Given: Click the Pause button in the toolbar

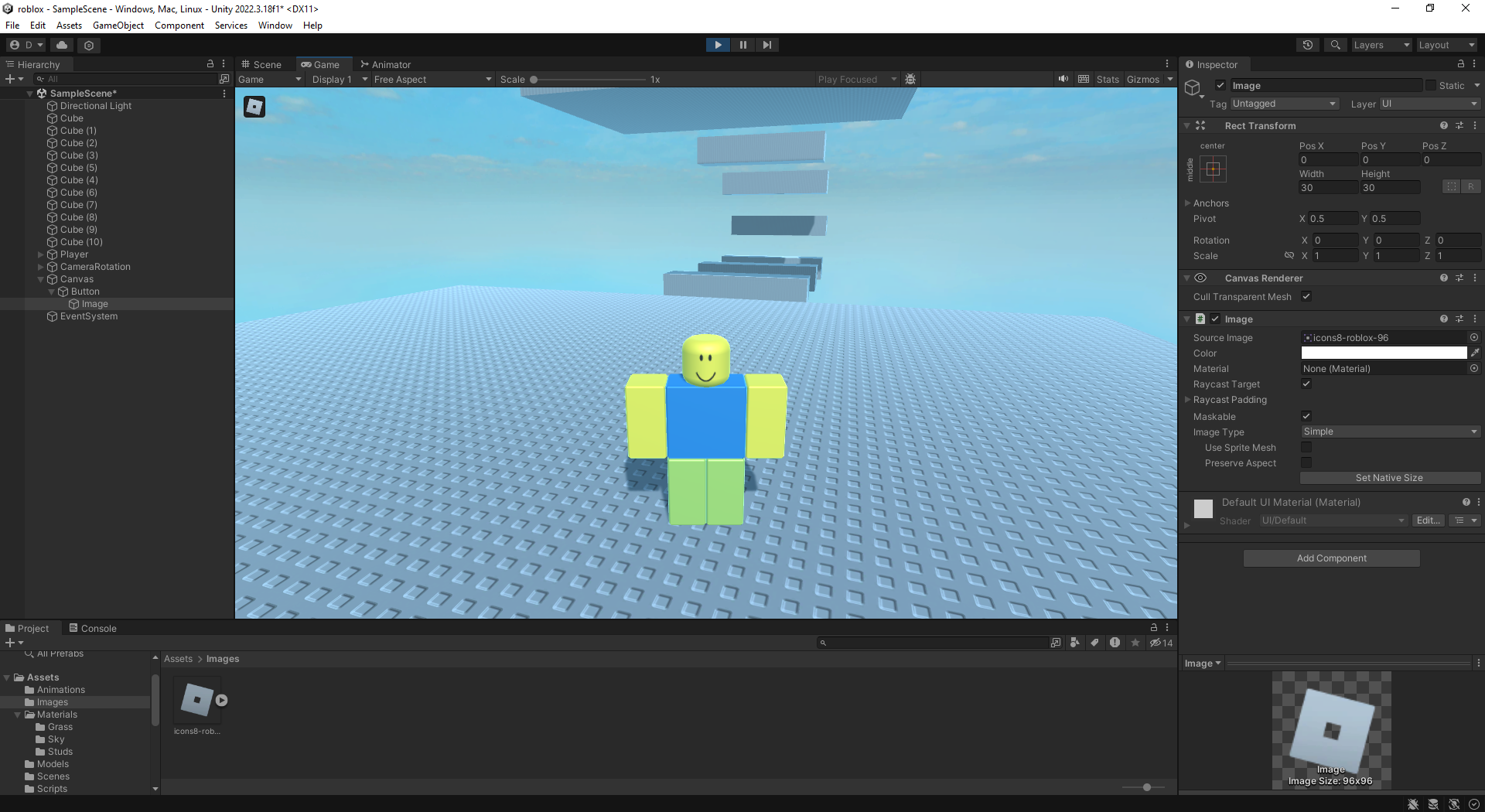Looking at the screenshot, I should [x=742, y=45].
